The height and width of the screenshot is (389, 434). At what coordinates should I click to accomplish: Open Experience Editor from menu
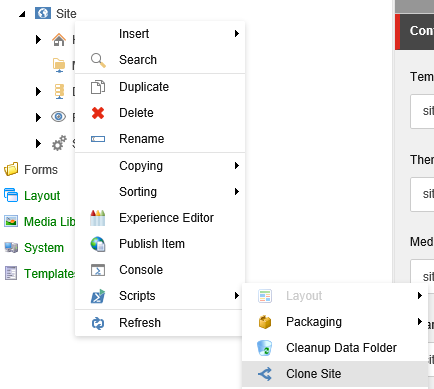point(160,218)
